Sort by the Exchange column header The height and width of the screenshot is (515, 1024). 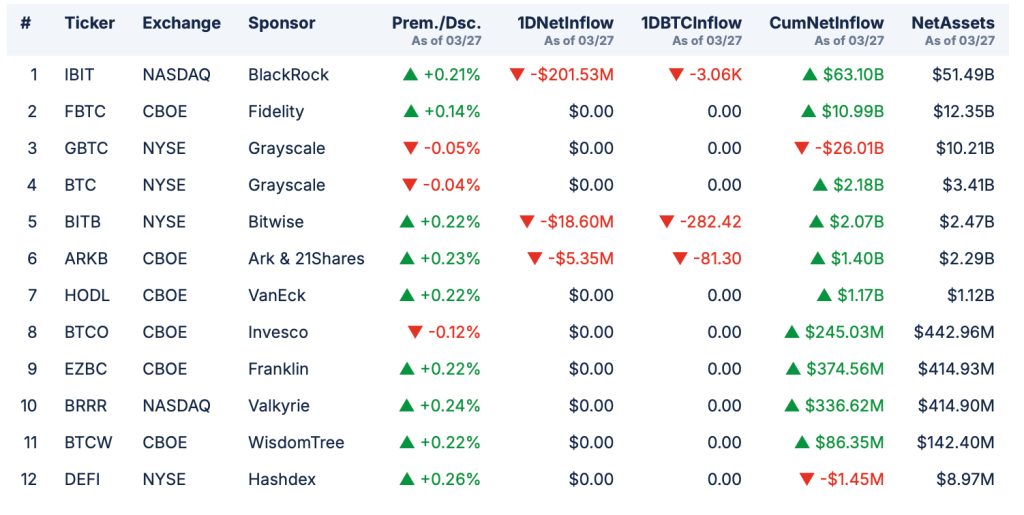(179, 23)
